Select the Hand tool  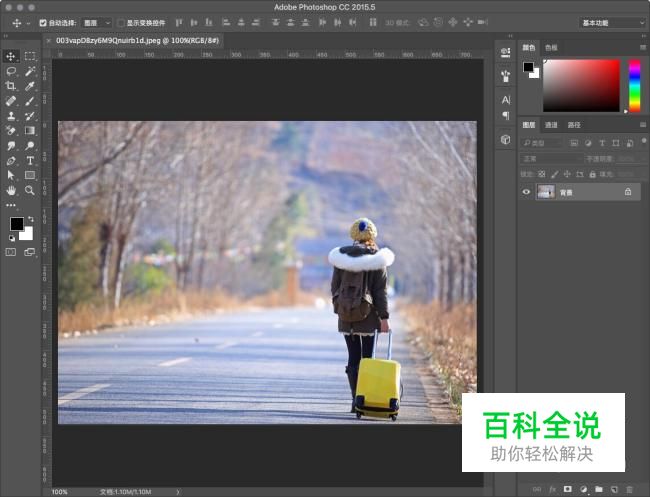pos(11,190)
